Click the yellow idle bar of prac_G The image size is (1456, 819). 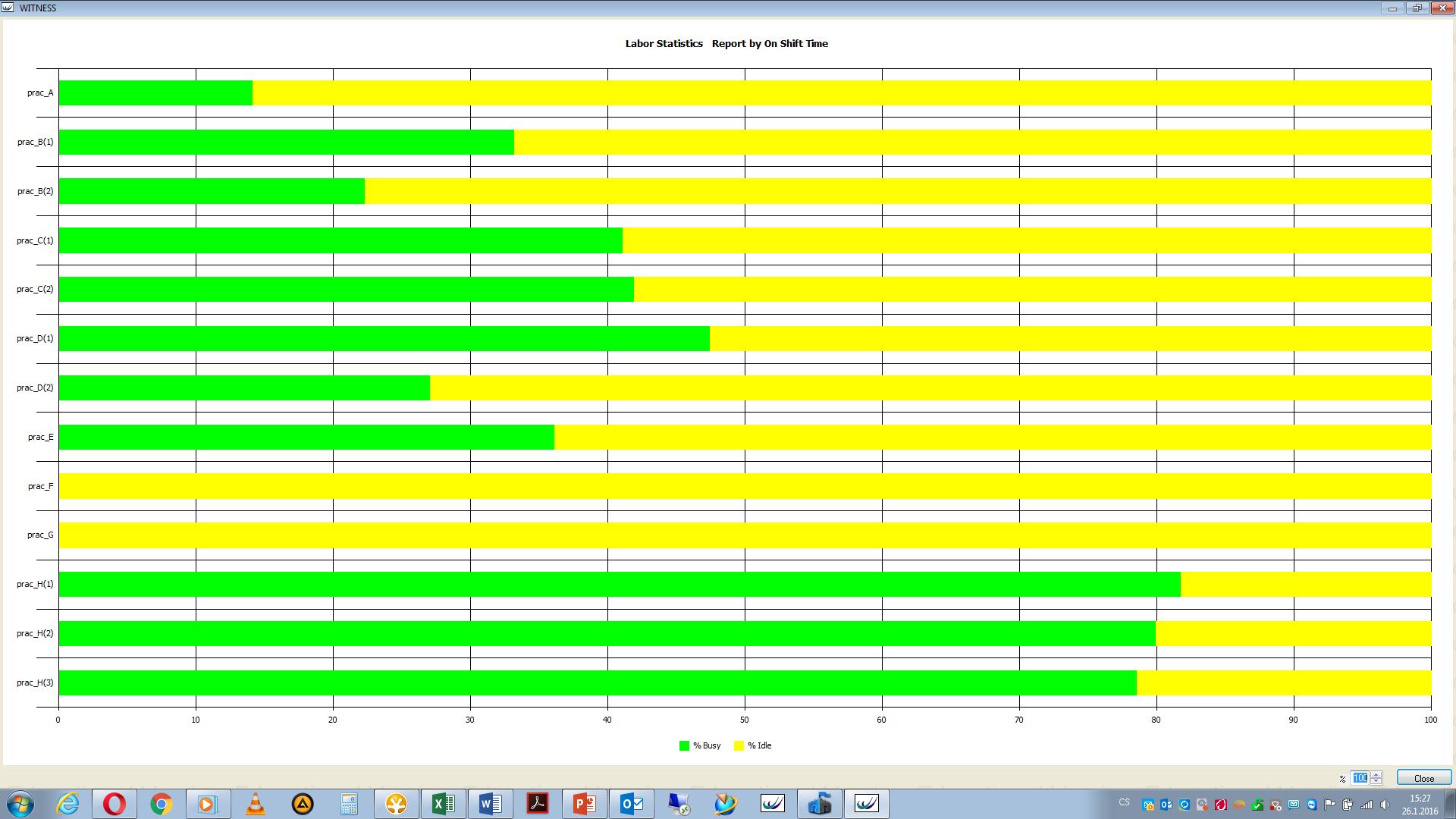[745, 535]
